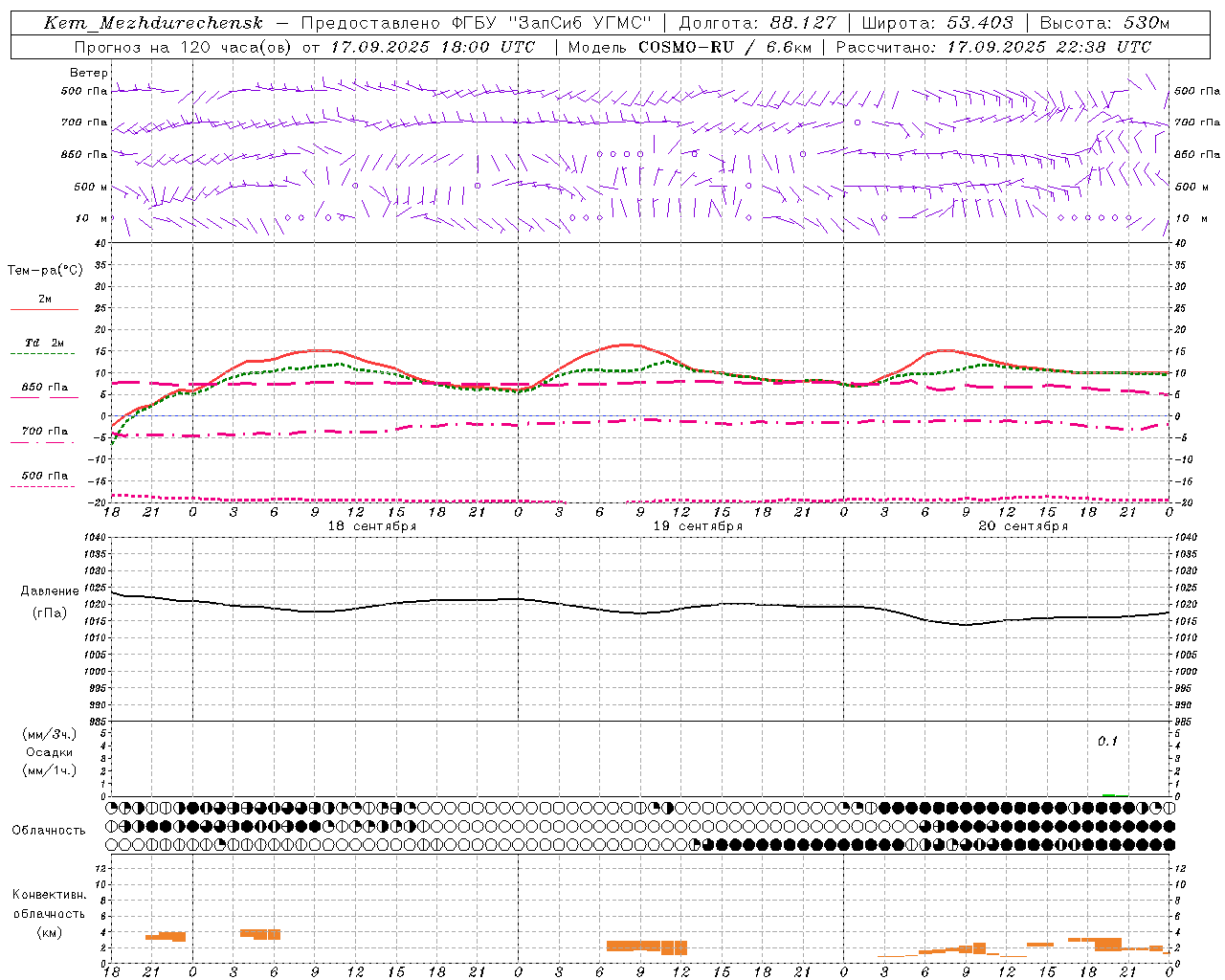
Task: Click the 700 гПа temperature legend entry
Action: pyautogui.click(x=45, y=432)
